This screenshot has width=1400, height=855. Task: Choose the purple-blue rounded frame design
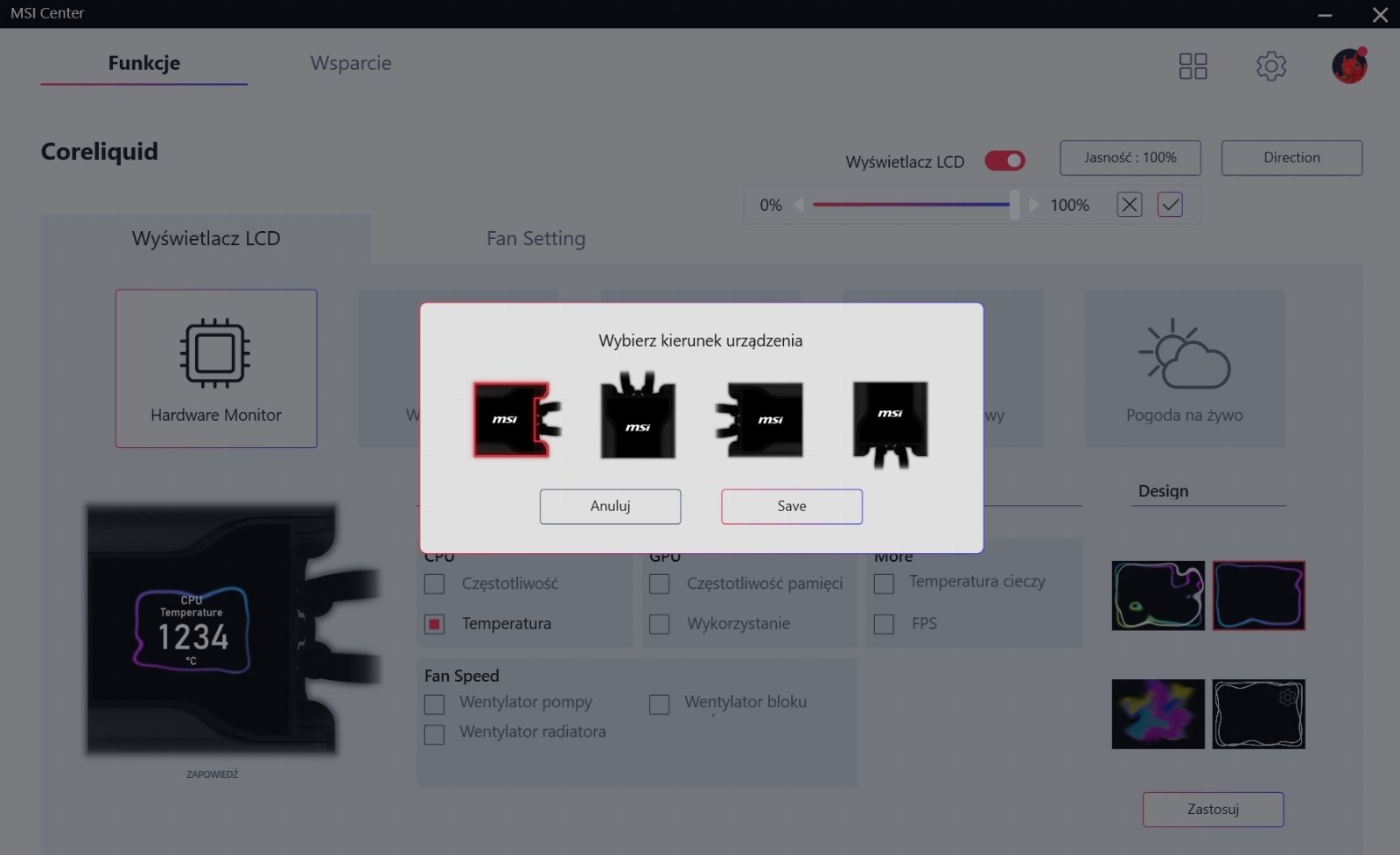[1258, 596]
